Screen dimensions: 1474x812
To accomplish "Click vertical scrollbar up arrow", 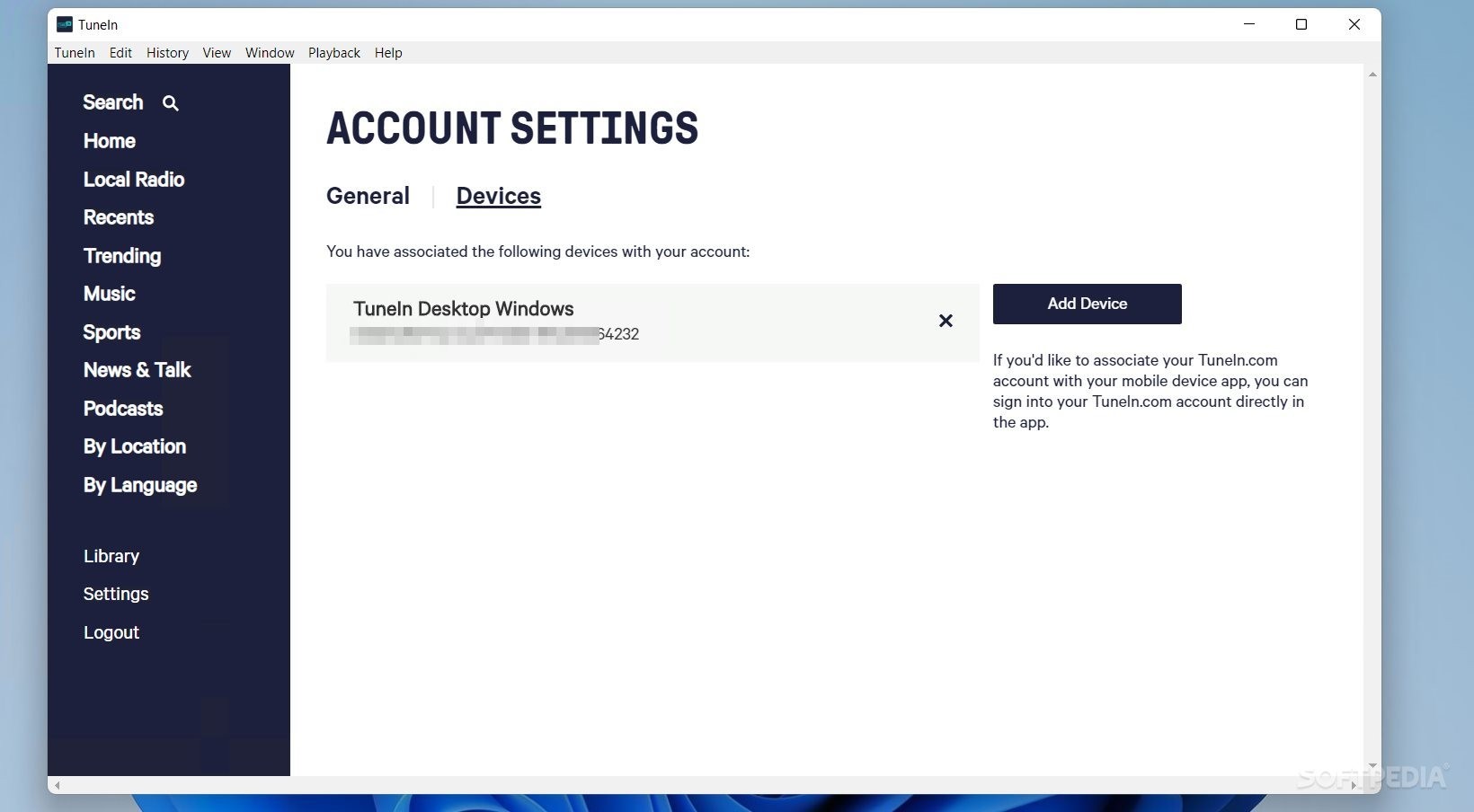I will pos(1372,74).
